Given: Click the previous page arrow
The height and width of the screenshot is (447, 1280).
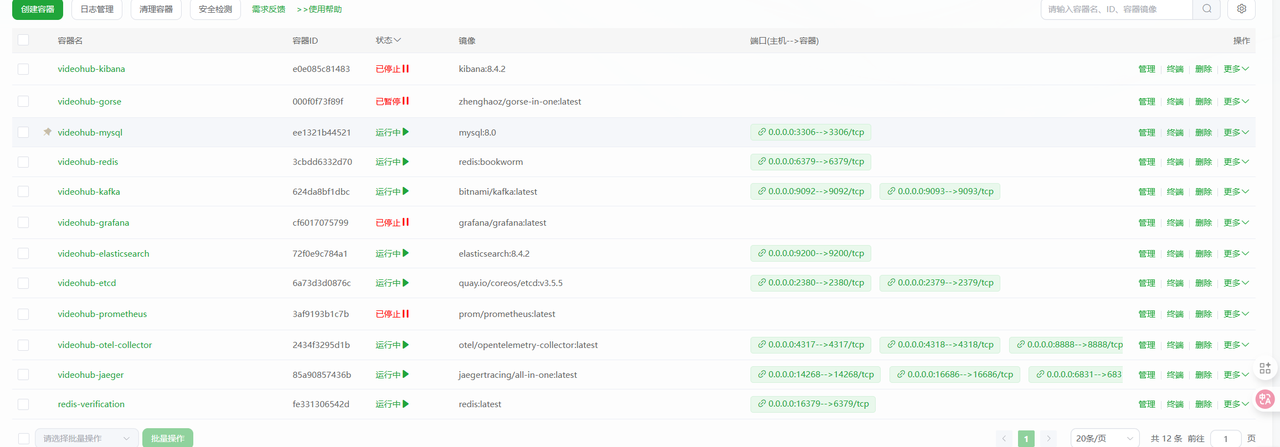Looking at the screenshot, I should point(1005,438).
